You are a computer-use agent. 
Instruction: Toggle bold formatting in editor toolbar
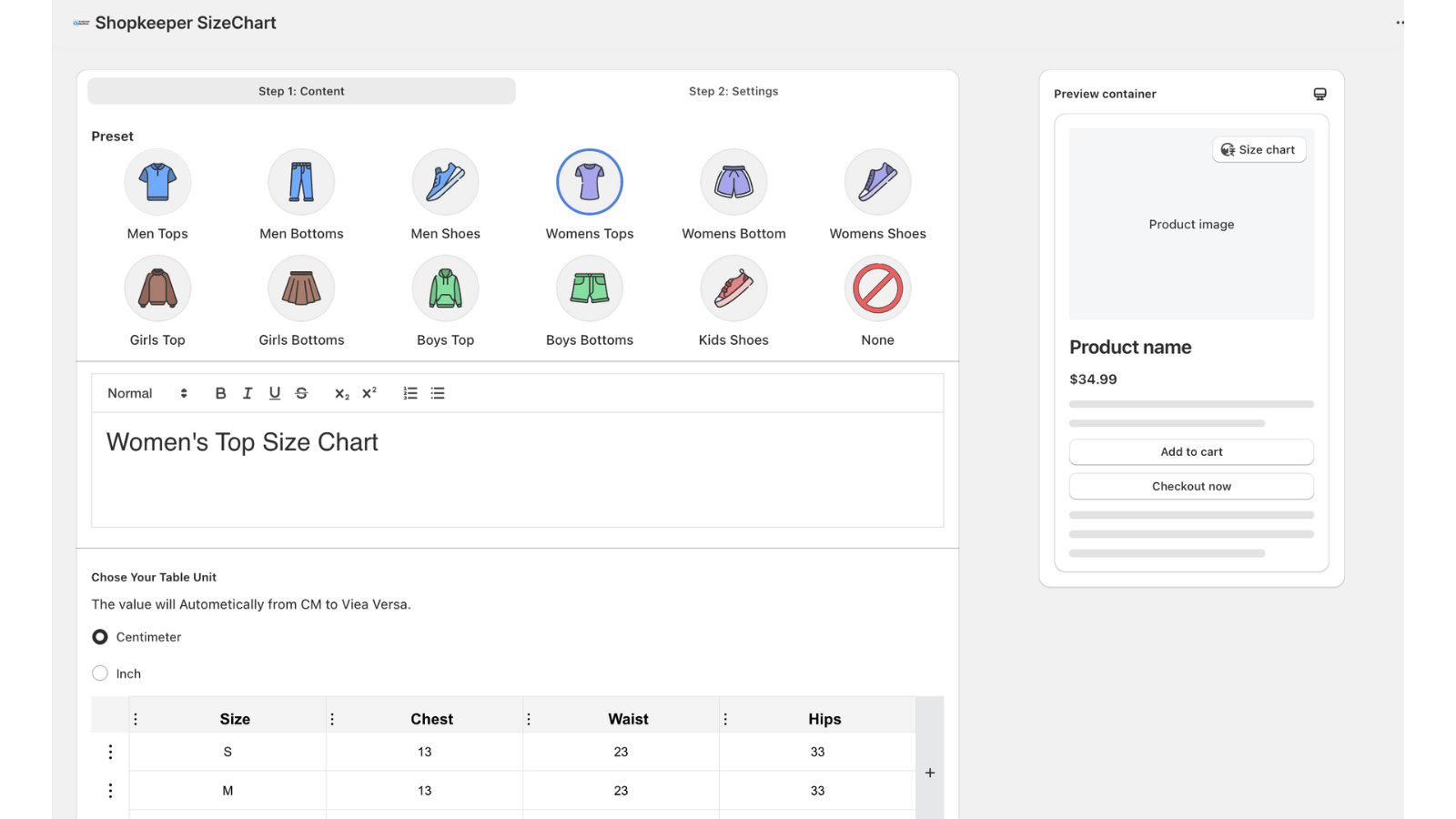click(220, 393)
